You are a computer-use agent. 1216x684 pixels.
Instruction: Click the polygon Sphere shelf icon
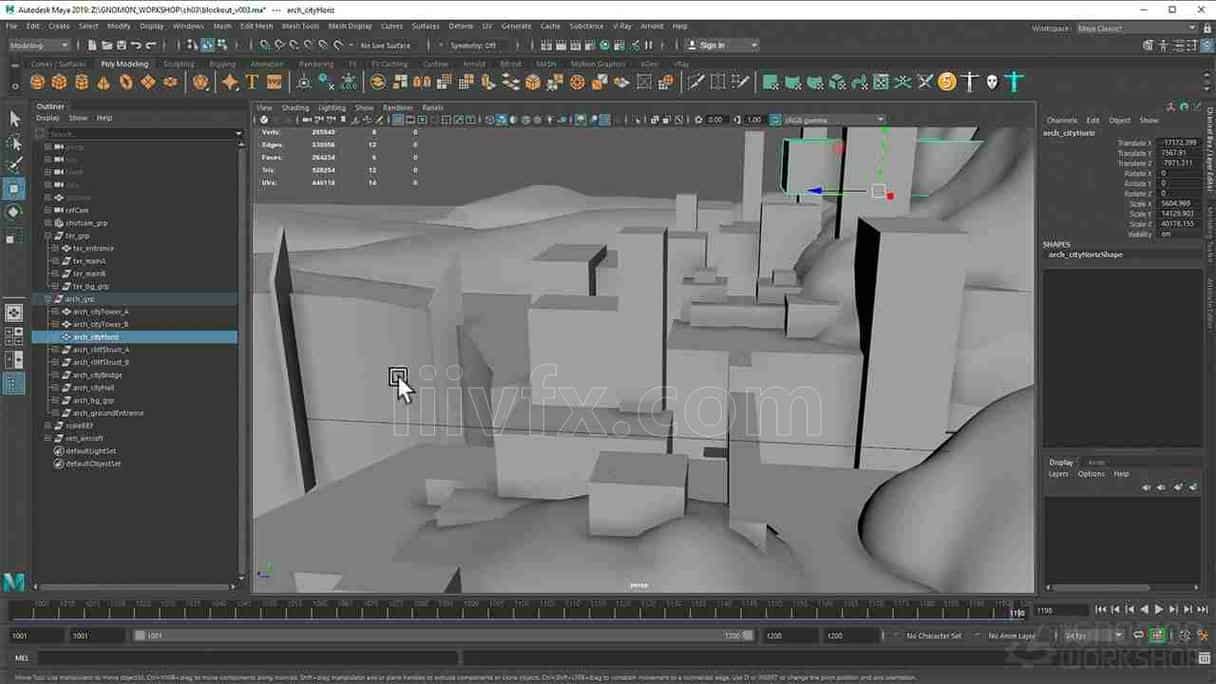[37, 82]
